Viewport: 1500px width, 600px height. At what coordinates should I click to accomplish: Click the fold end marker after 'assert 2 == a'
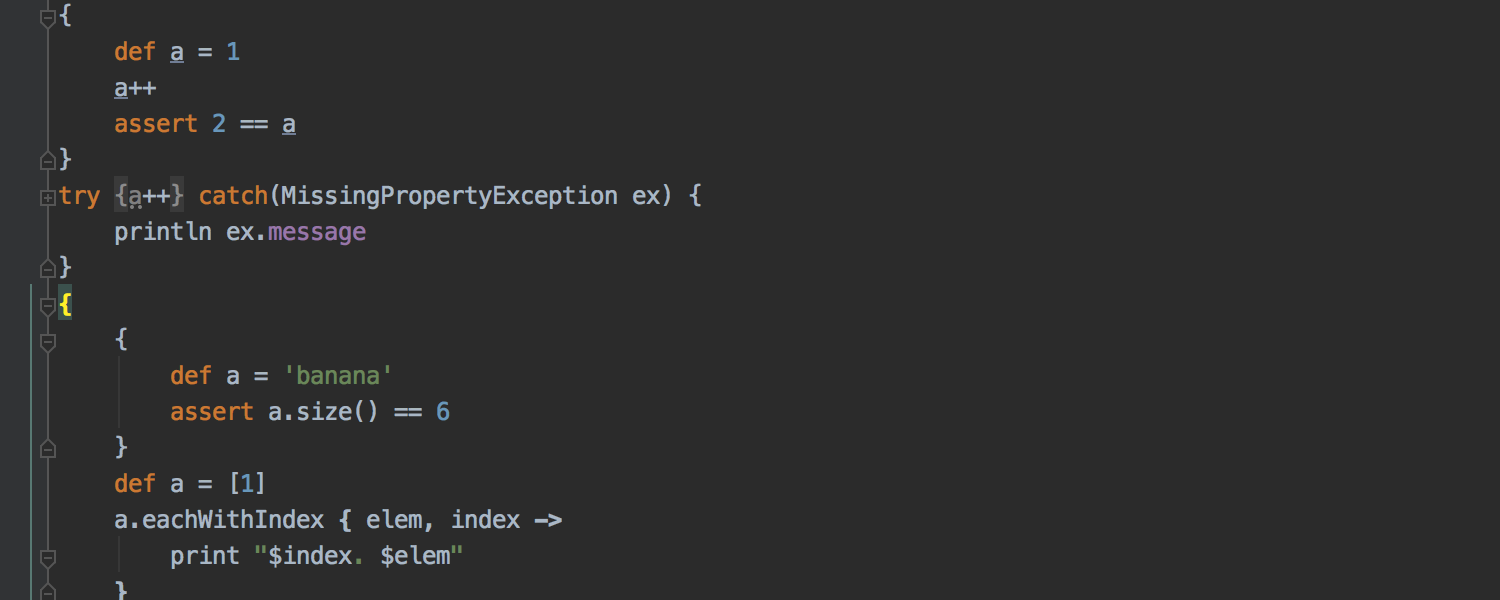[x=47, y=160]
